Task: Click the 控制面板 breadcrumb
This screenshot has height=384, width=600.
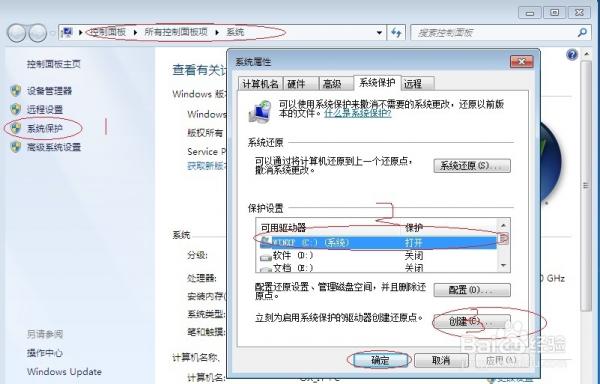Action: [108, 32]
